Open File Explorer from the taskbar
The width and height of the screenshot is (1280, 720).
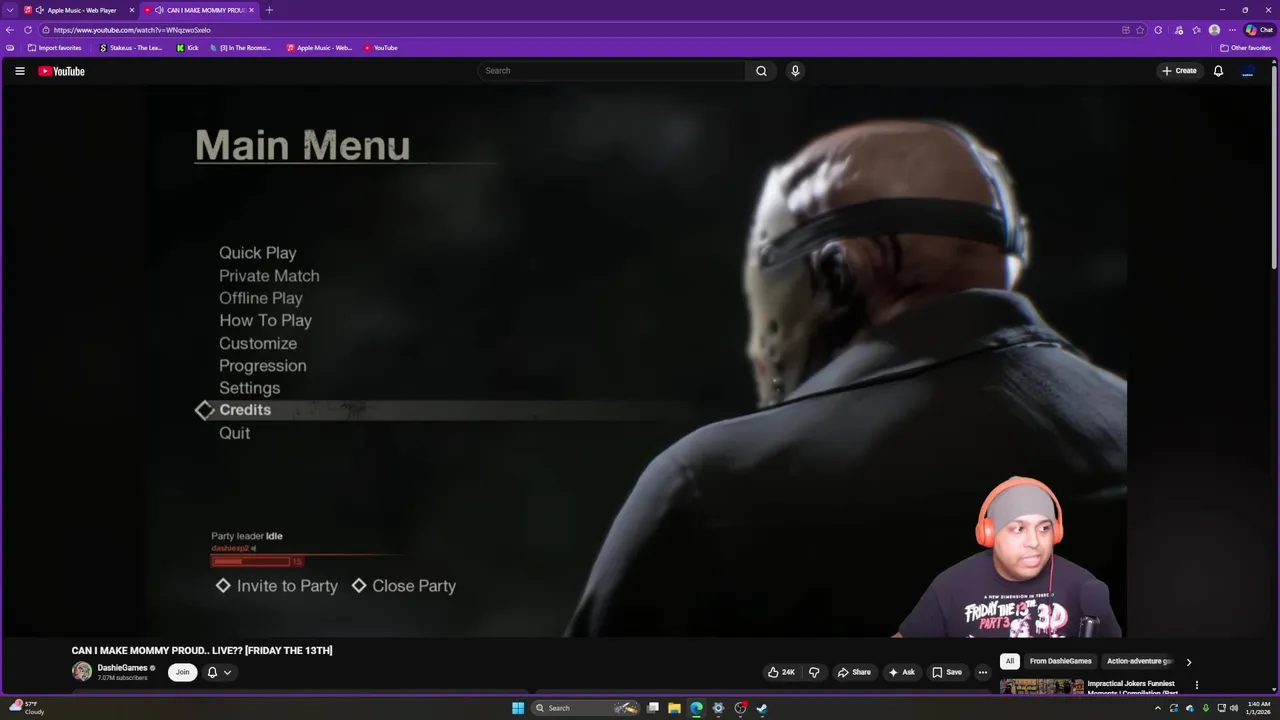click(675, 708)
